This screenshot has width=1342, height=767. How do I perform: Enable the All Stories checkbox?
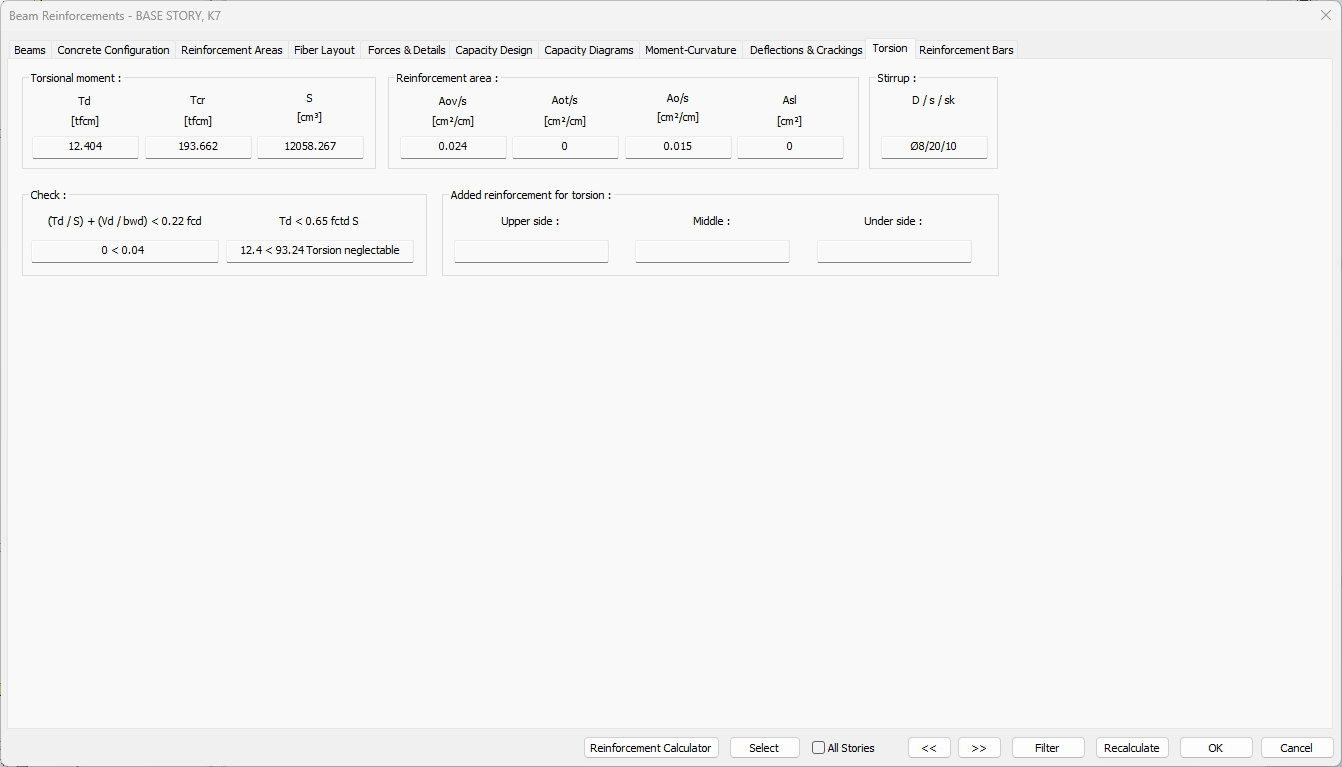tap(819, 748)
